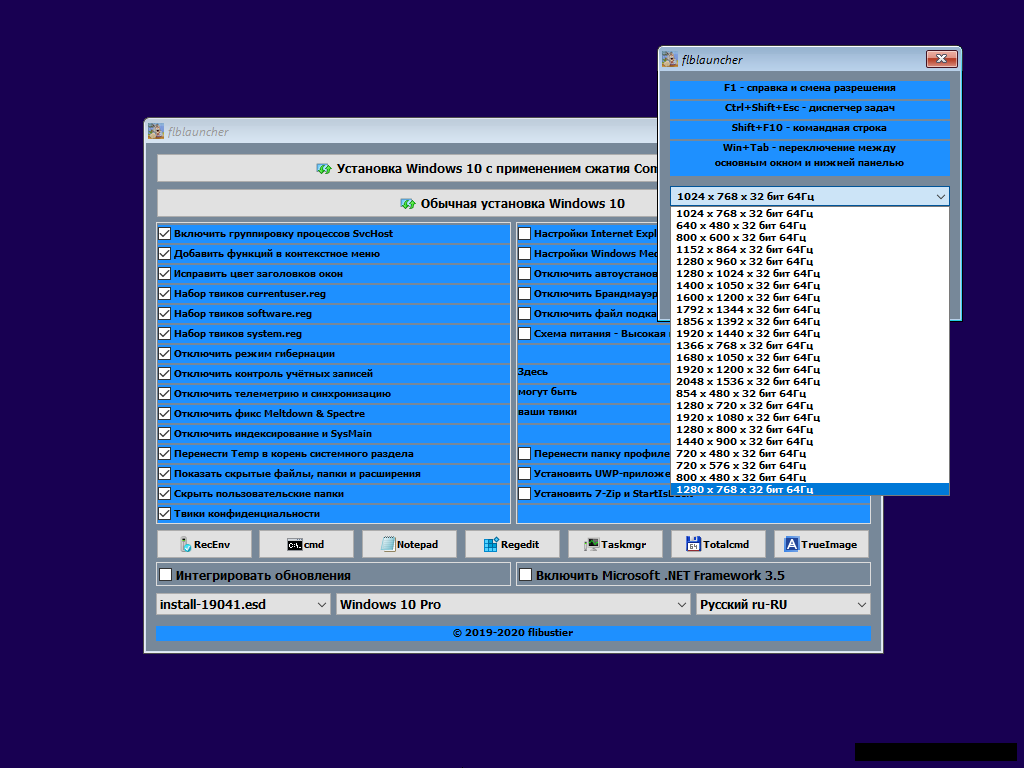Click F1 - справка и смена разрешения
Image resolution: width=1024 pixels, height=768 pixels.
pos(810,88)
